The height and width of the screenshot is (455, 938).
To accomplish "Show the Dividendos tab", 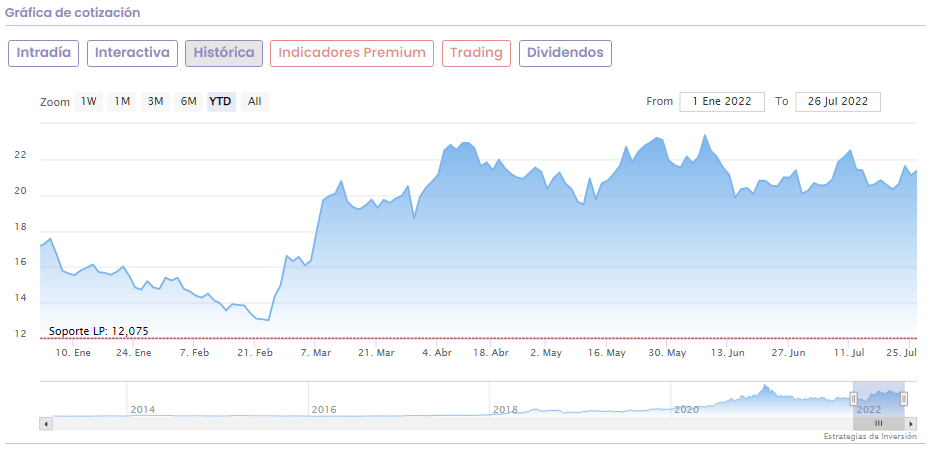I will 565,53.
